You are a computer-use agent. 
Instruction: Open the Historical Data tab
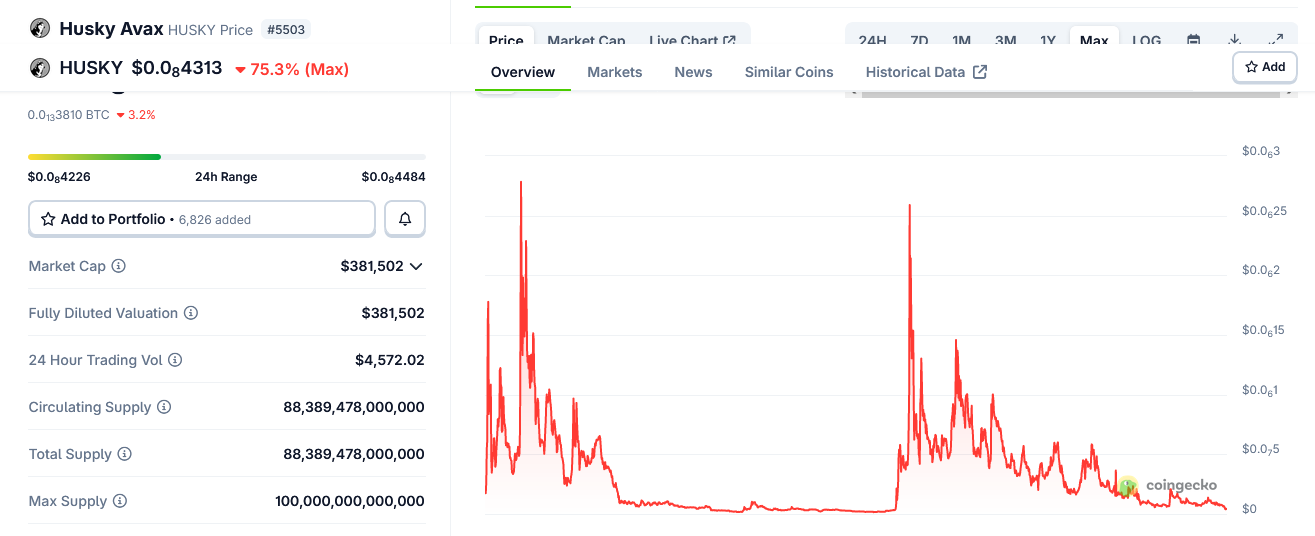[926, 72]
